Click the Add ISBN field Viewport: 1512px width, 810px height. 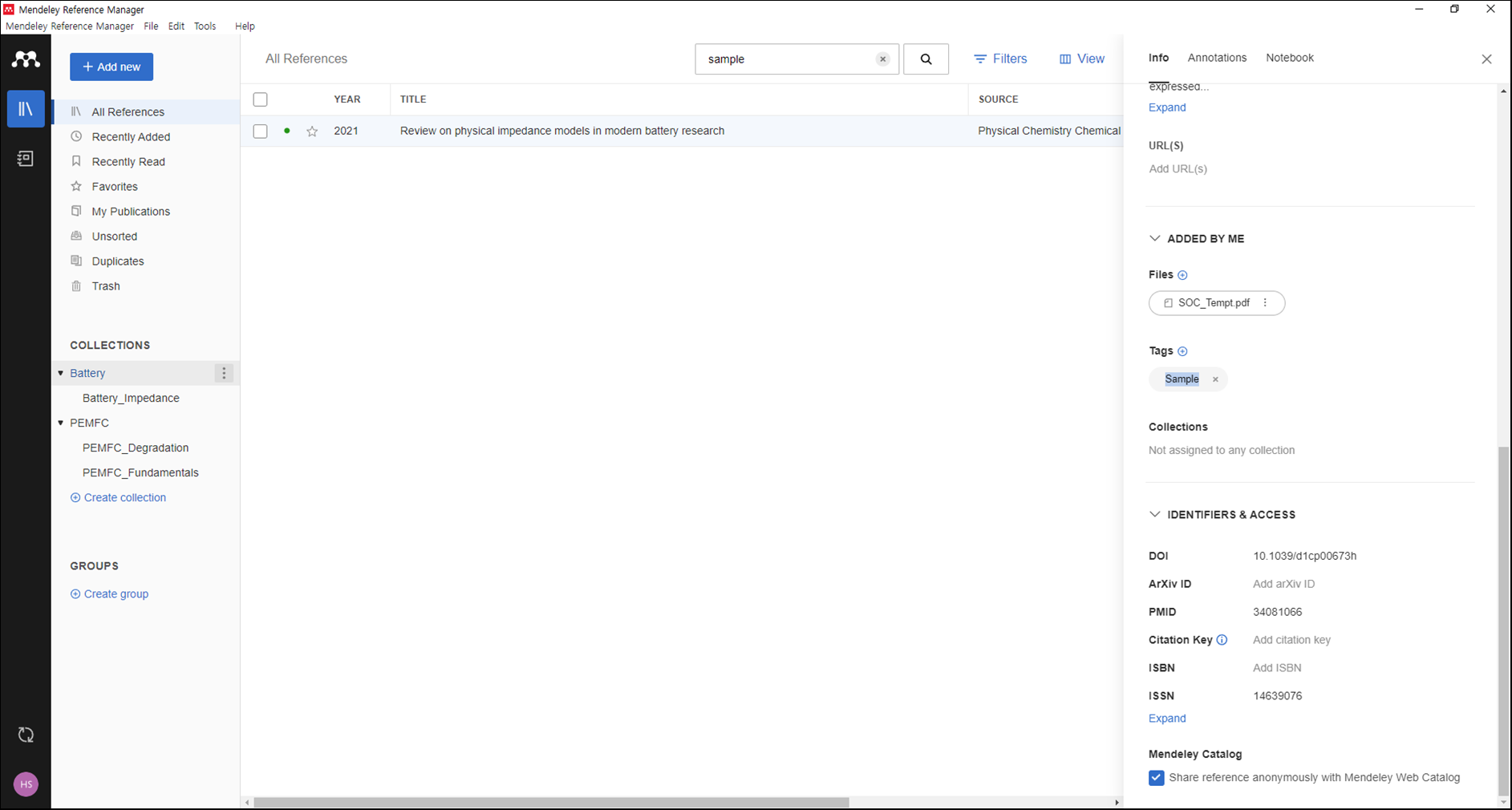click(x=1277, y=668)
